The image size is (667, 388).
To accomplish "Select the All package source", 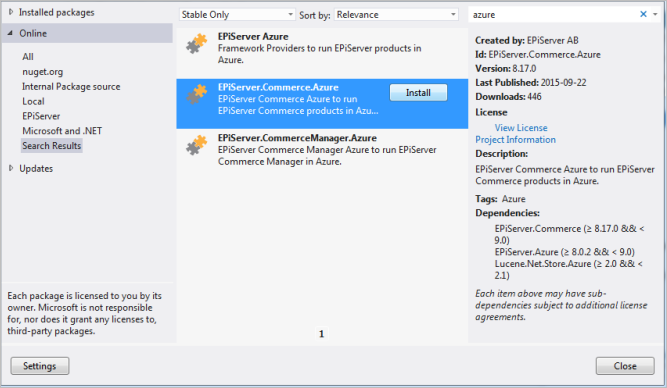I will (x=28, y=57).
